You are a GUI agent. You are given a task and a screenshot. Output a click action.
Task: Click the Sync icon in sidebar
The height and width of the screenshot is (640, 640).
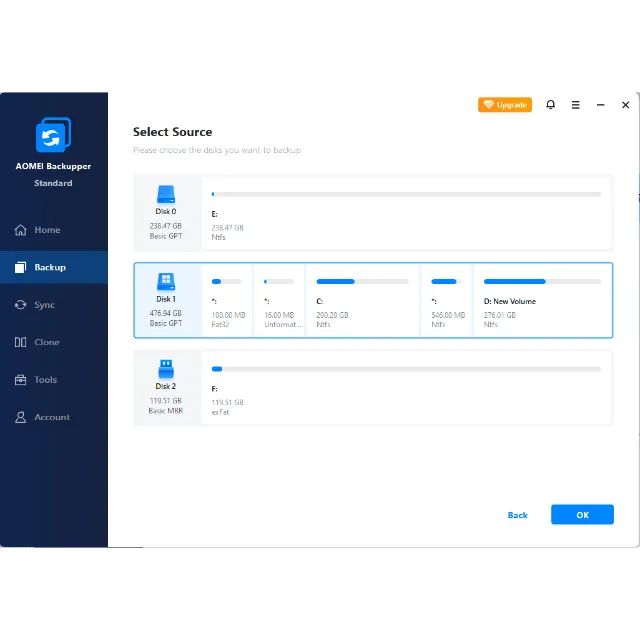pos(21,305)
